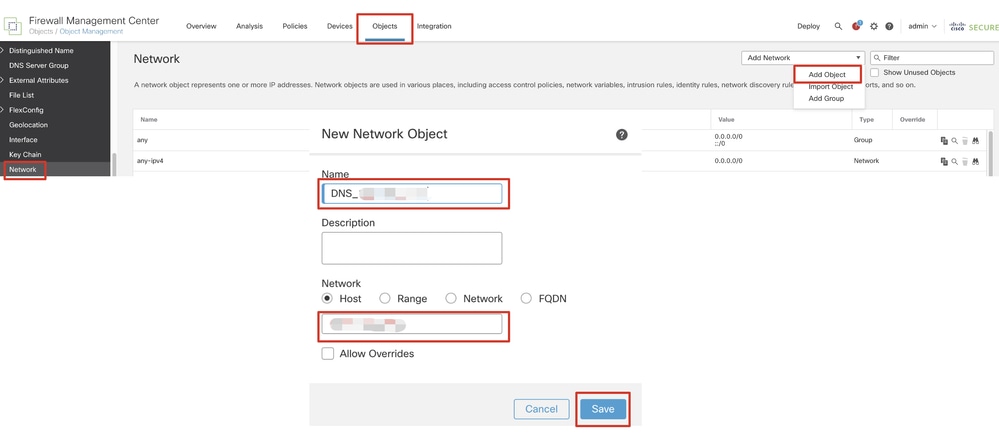
Task: Choose Add Group from dropdown menu
Action: (826, 99)
